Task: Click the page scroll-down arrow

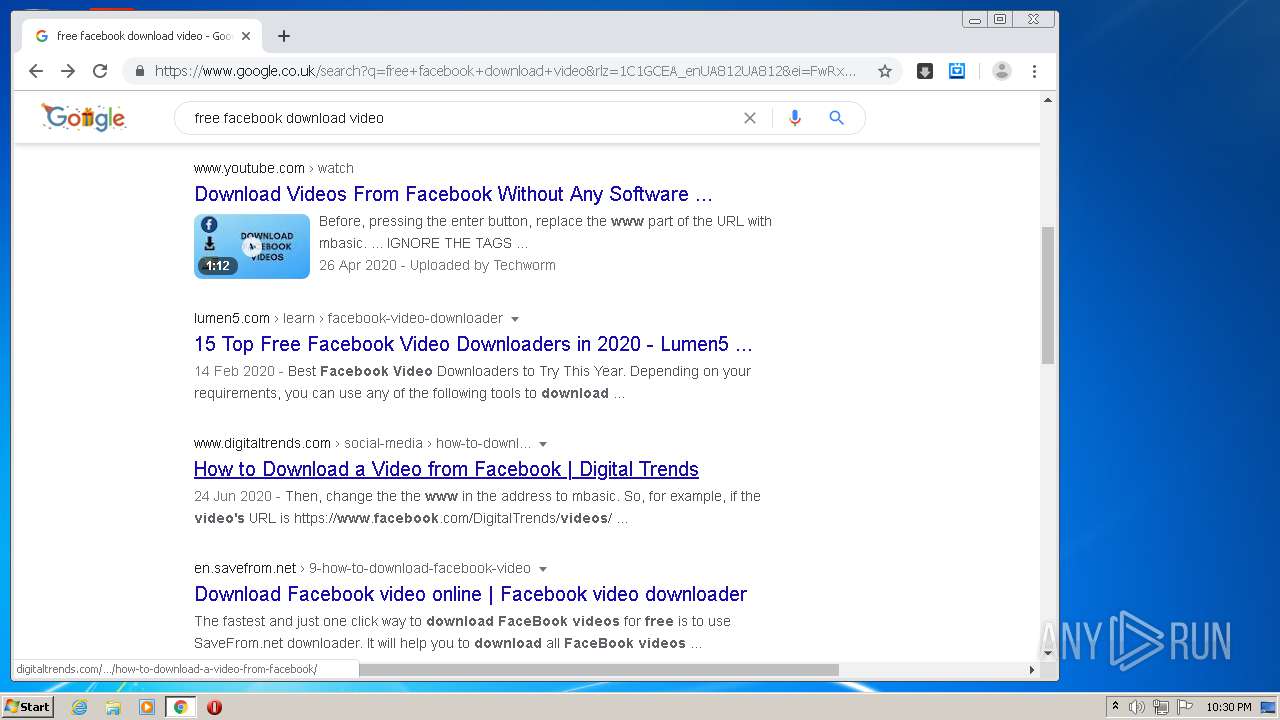Action: pyautogui.click(x=1048, y=653)
